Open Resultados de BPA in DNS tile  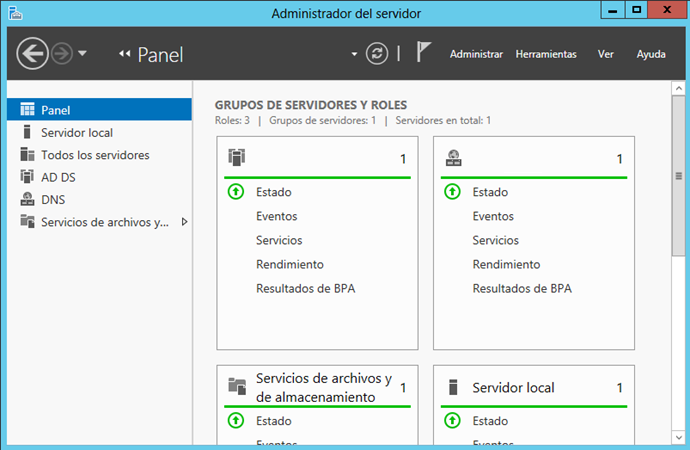click(522, 289)
